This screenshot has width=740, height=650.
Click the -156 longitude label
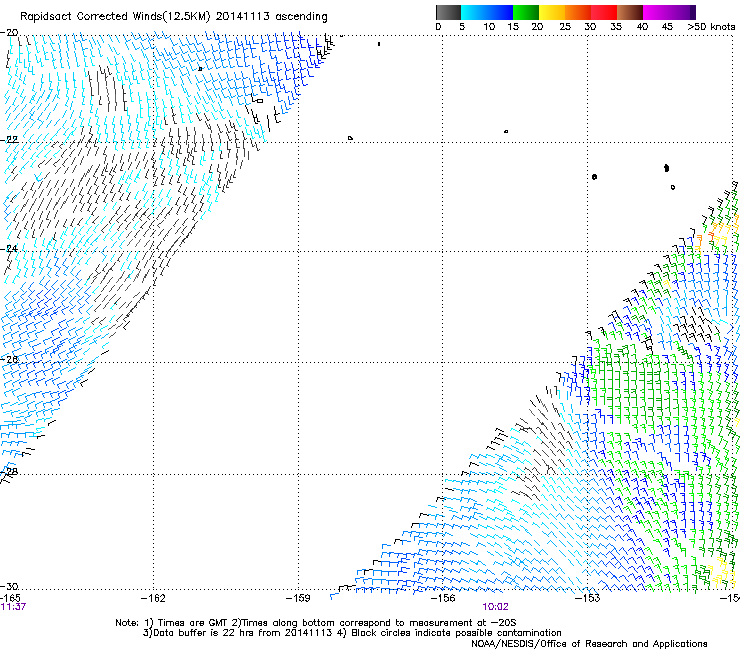pyautogui.click(x=443, y=598)
